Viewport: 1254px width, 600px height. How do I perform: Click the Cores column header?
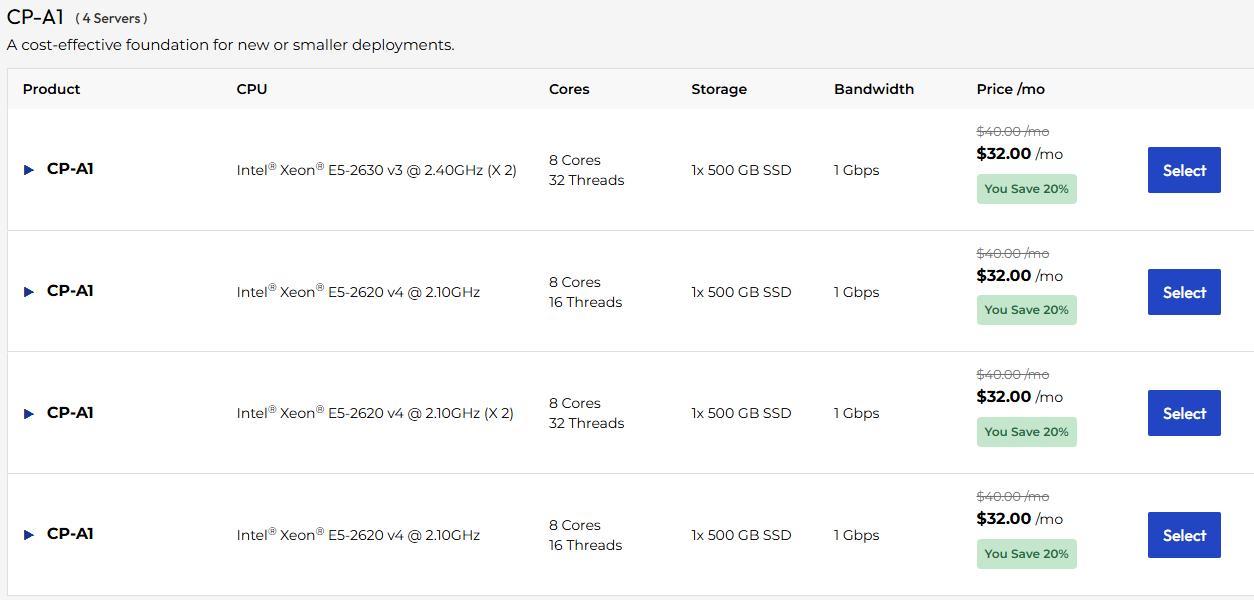click(569, 89)
